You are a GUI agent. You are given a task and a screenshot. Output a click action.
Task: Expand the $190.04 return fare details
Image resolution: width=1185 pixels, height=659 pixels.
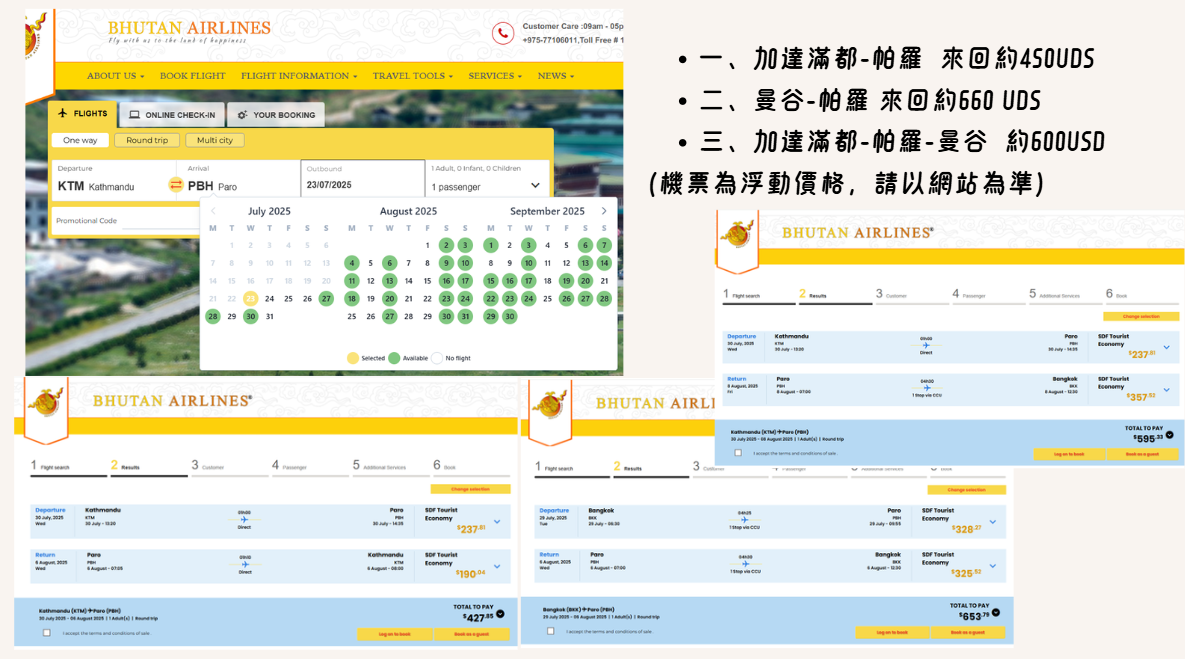(497, 566)
